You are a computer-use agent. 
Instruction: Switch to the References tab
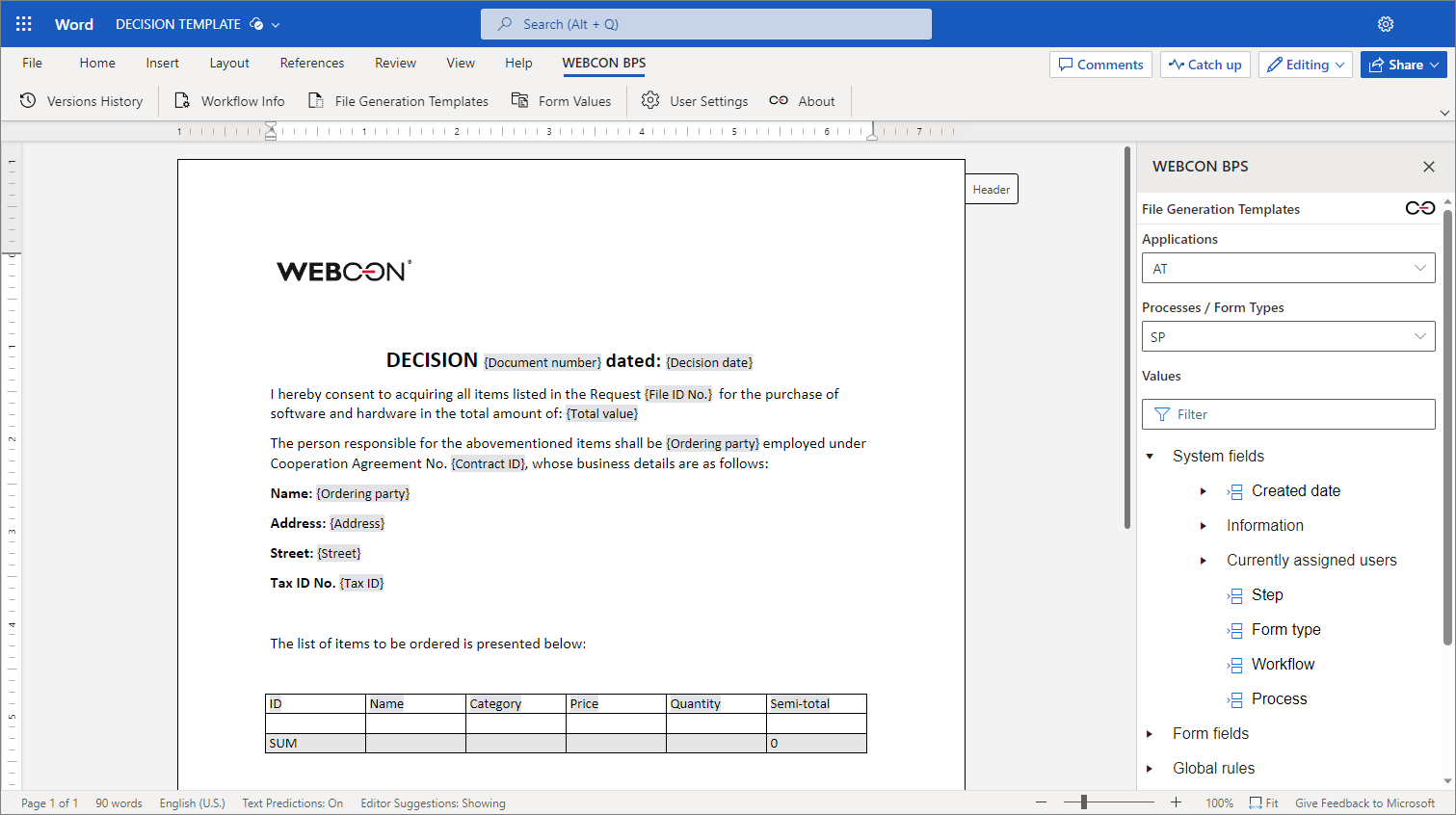(312, 63)
